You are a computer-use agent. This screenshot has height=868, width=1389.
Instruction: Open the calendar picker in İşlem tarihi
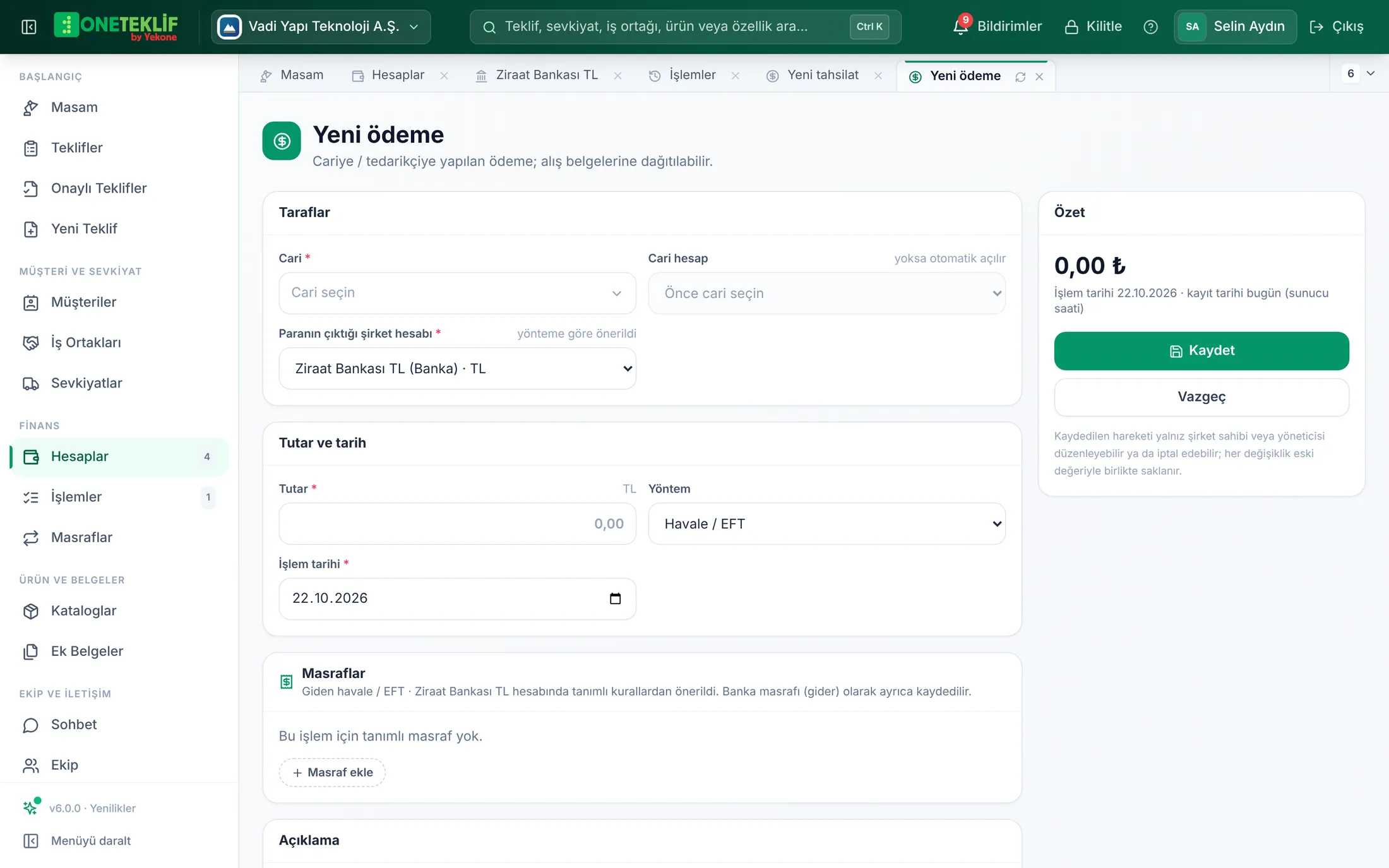click(615, 598)
